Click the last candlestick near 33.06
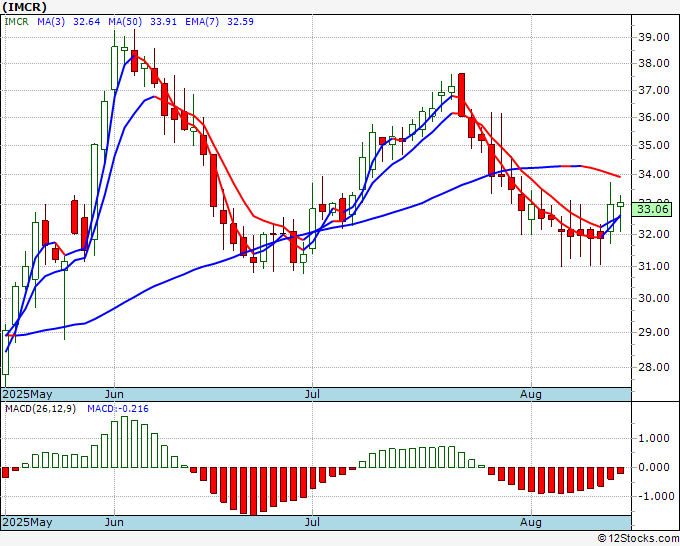The image size is (680, 546). pos(621,204)
